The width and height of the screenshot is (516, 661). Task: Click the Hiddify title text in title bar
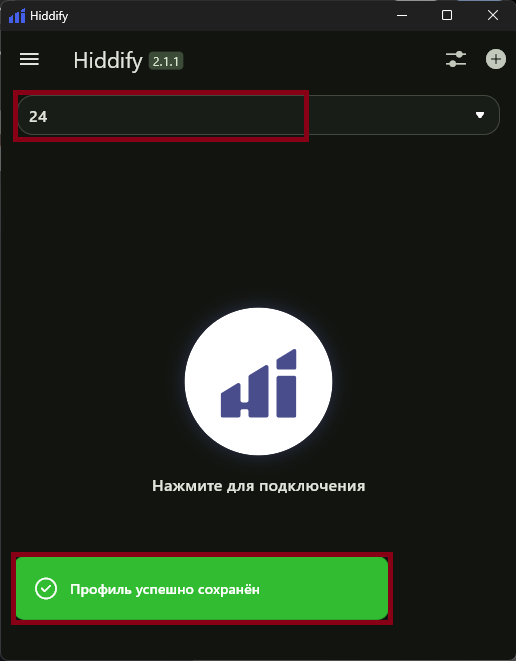(49, 16)
